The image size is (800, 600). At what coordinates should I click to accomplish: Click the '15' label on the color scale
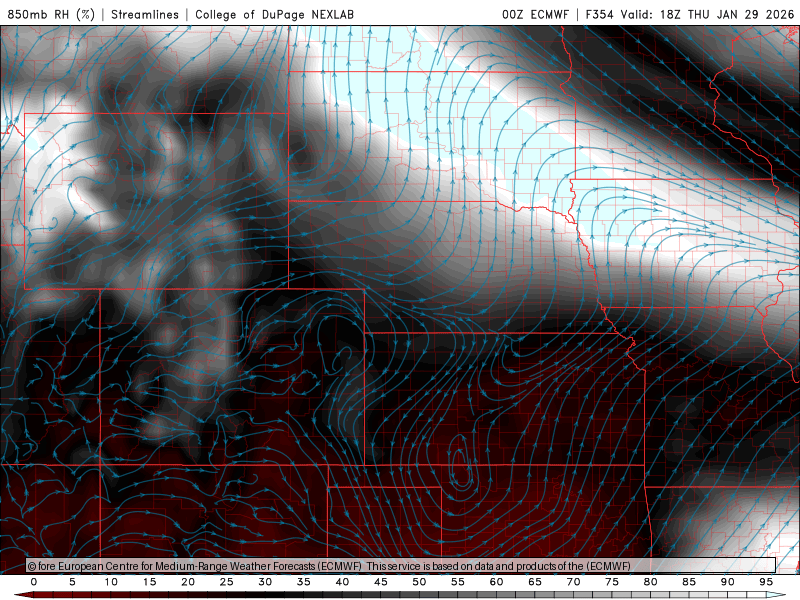pyautogui.click(x=149, y=582)
